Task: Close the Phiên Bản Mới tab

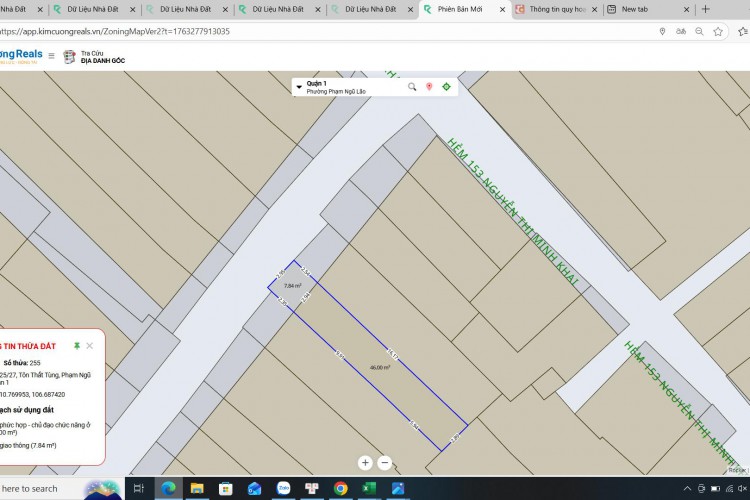Action: pos(502,10)
